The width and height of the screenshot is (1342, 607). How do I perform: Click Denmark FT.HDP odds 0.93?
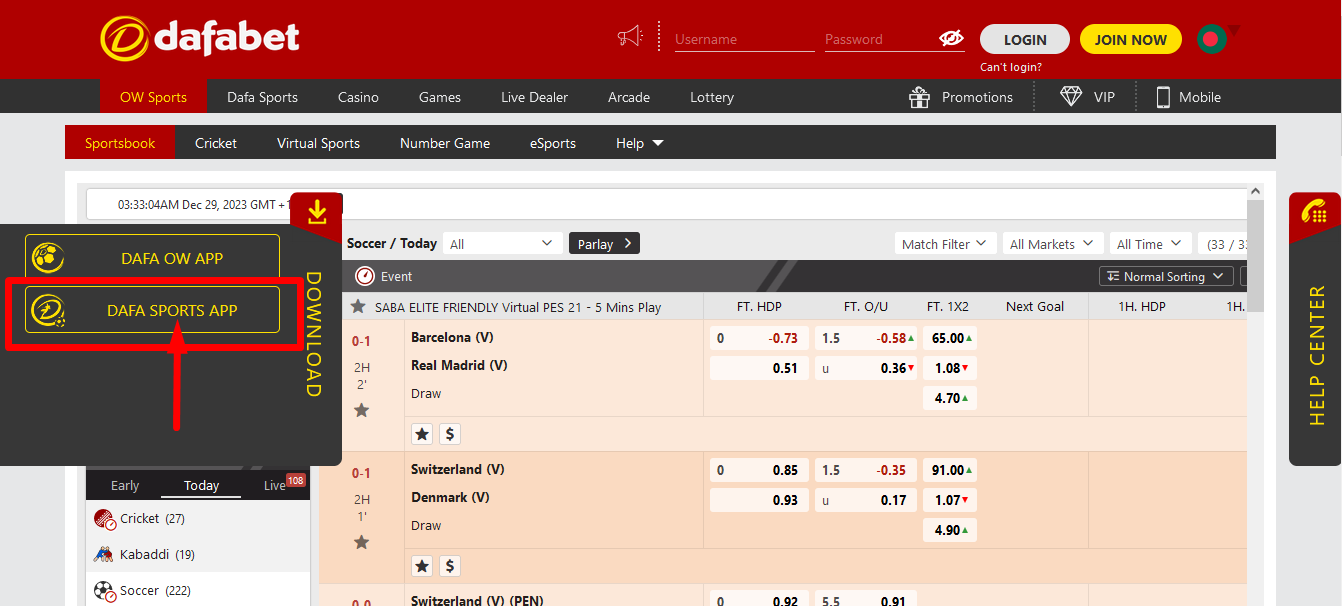point(759,500)
